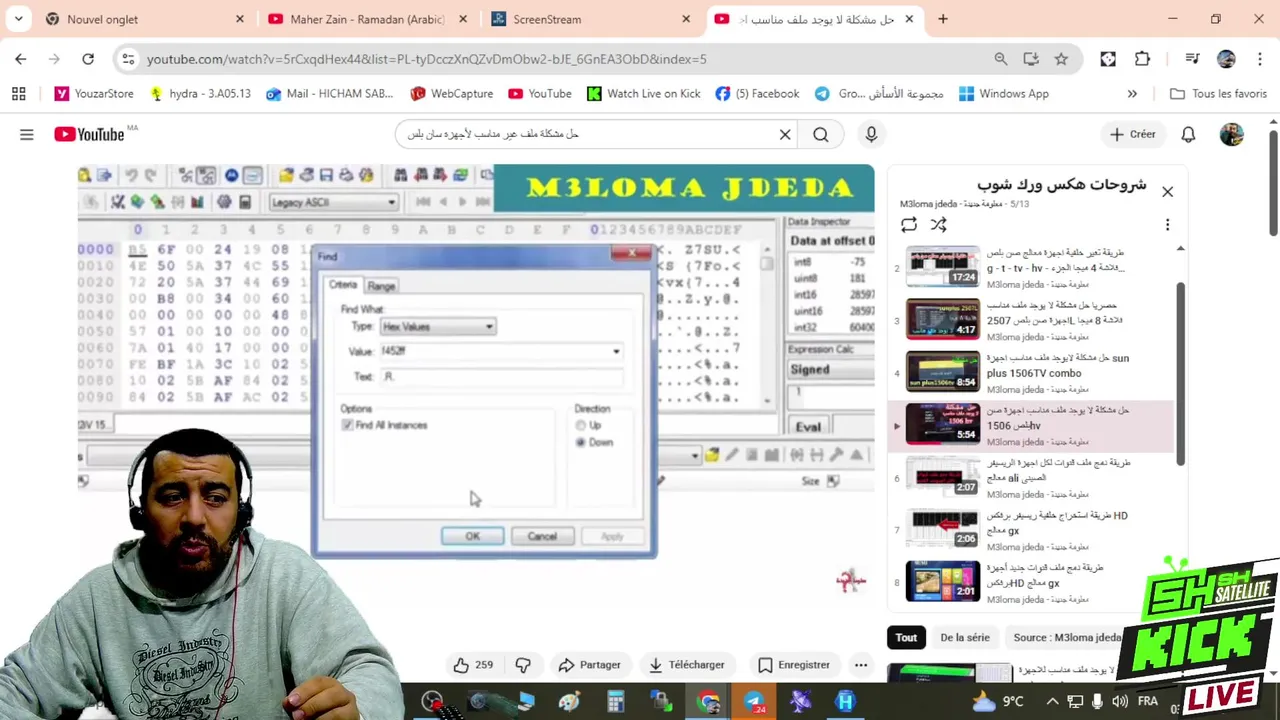Dislike the video

point(523,665)
